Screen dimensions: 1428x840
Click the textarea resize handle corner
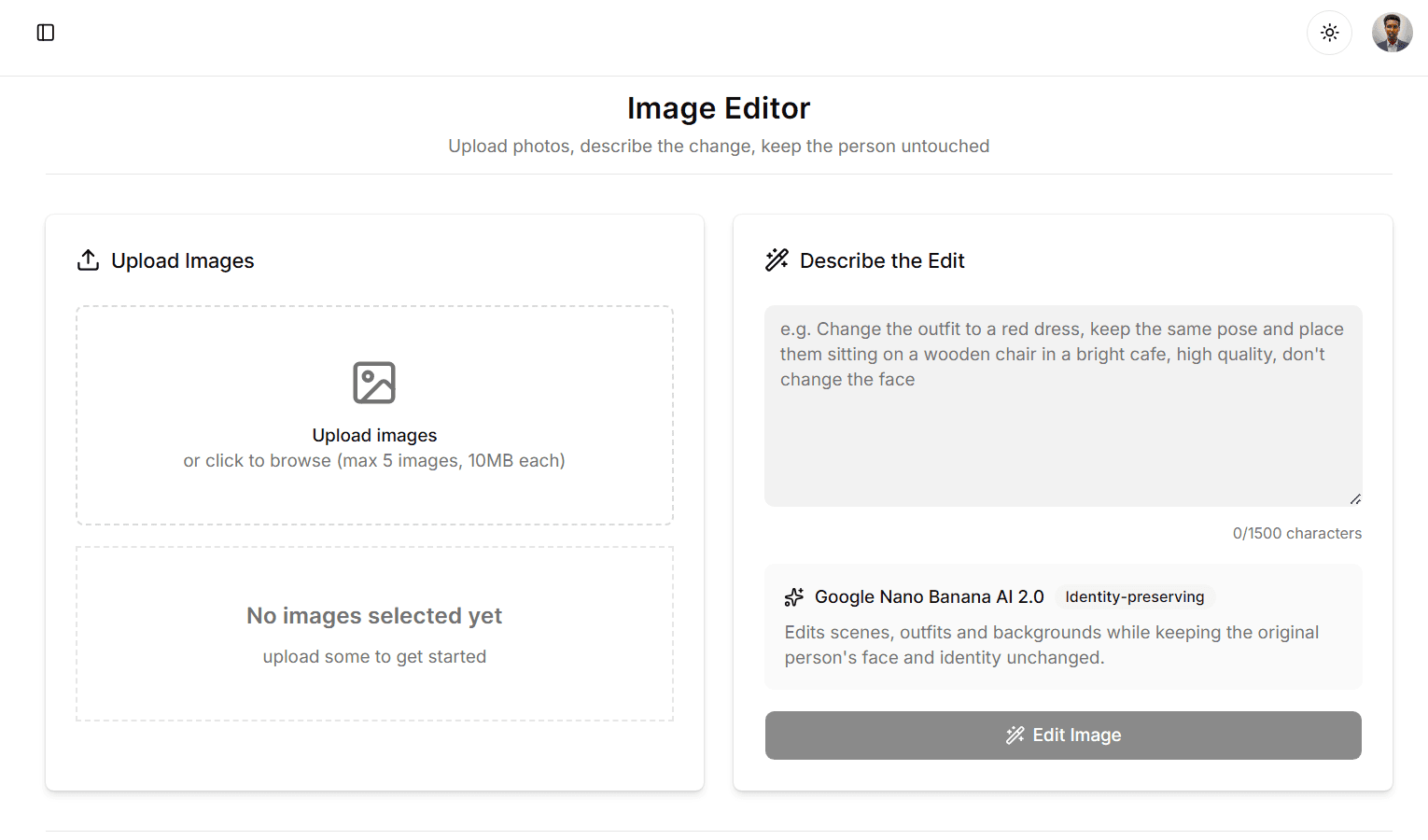(1355, 499)
